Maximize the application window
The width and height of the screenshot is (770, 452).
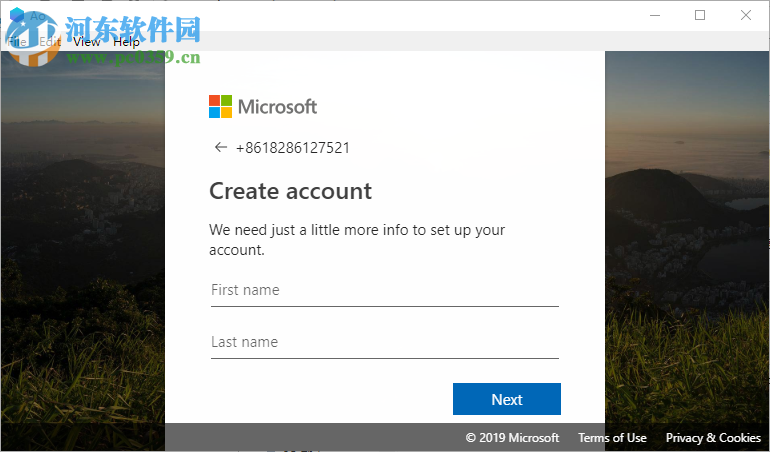pos(700,15)
